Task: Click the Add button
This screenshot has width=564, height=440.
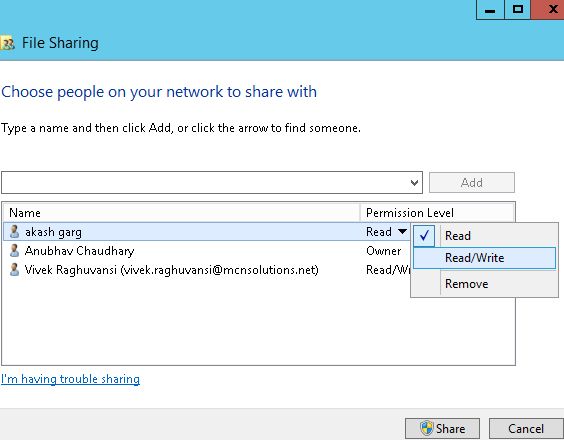Action: coord(472,183)
